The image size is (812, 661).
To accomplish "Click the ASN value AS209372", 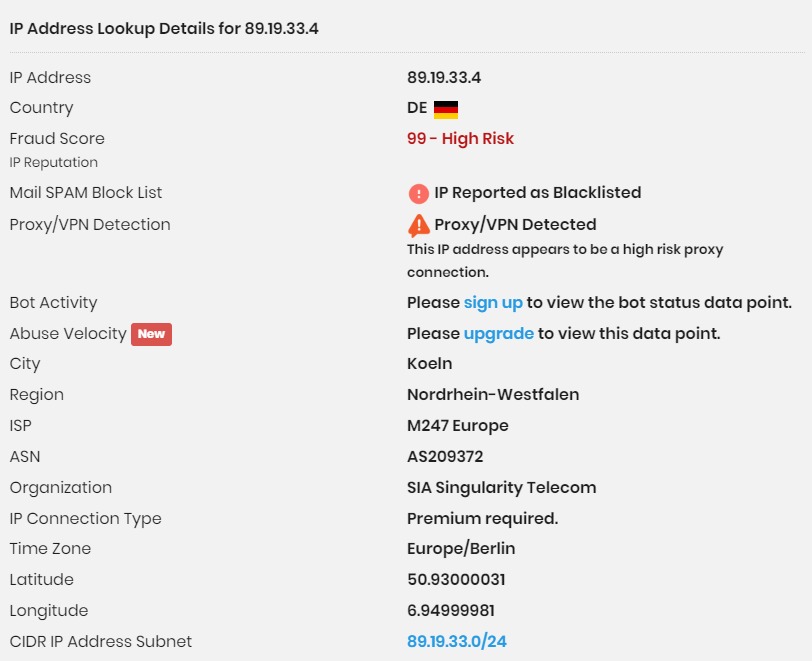I will 445,456.
